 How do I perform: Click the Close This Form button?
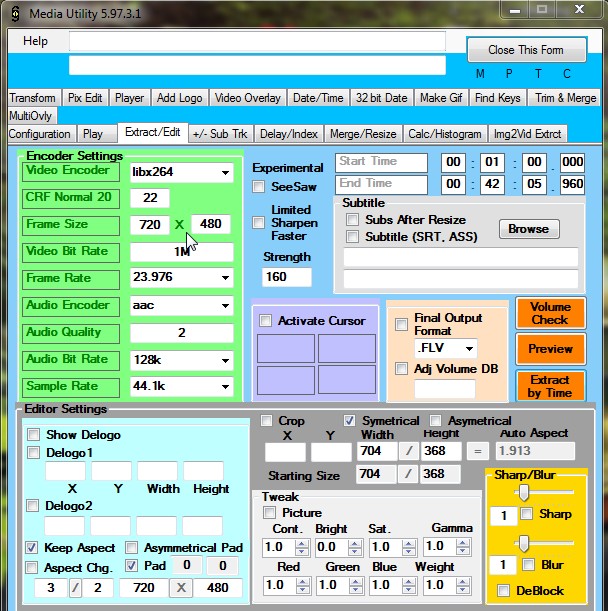pyautogui.click(x=526, y=50)
